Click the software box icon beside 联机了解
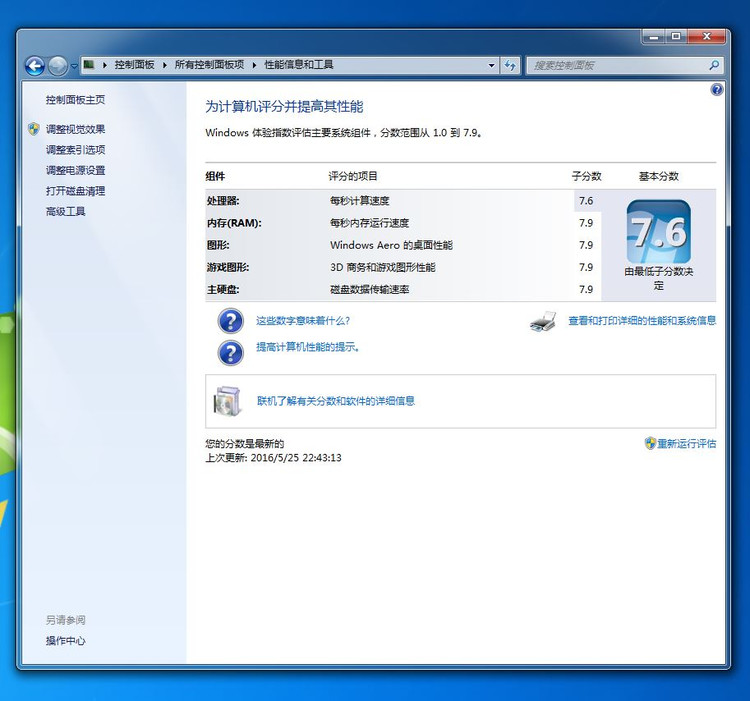The height and width of the screenshot is (701, 750). click(x=227, y=401)
